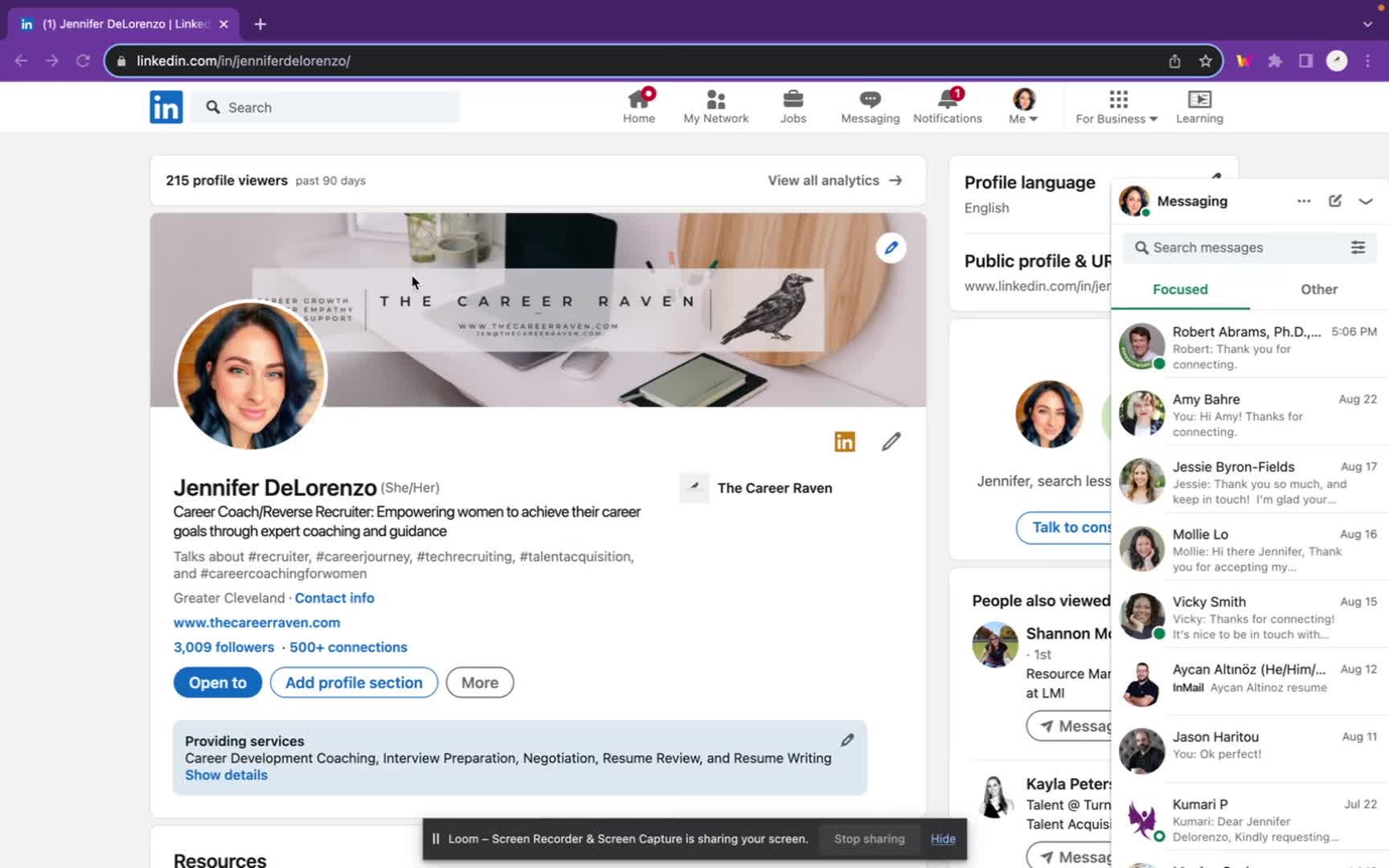Bookmark this page with star icon
The height and width of the screenshot is (868, 1389).
coord(1205,61)
